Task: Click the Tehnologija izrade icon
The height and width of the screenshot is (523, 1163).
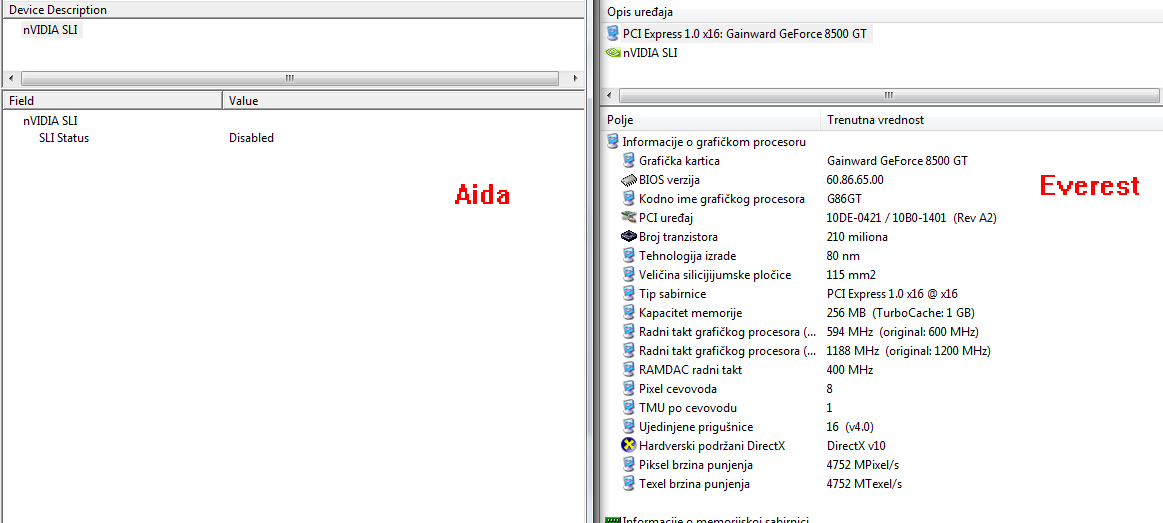Action: coord(628,256)
